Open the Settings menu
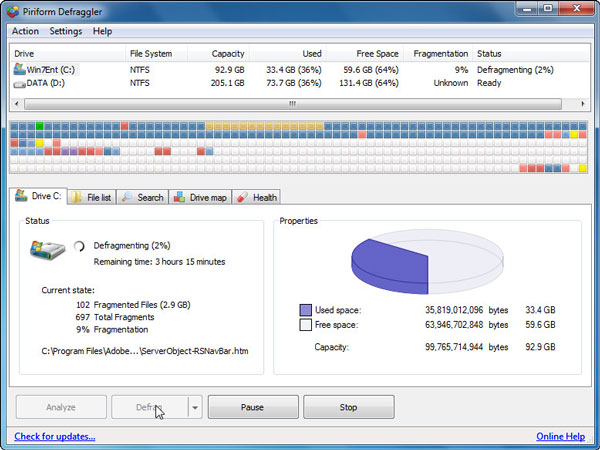Image resolution: width=600 pixels, height=450 pixels. [x=66, y=31]
